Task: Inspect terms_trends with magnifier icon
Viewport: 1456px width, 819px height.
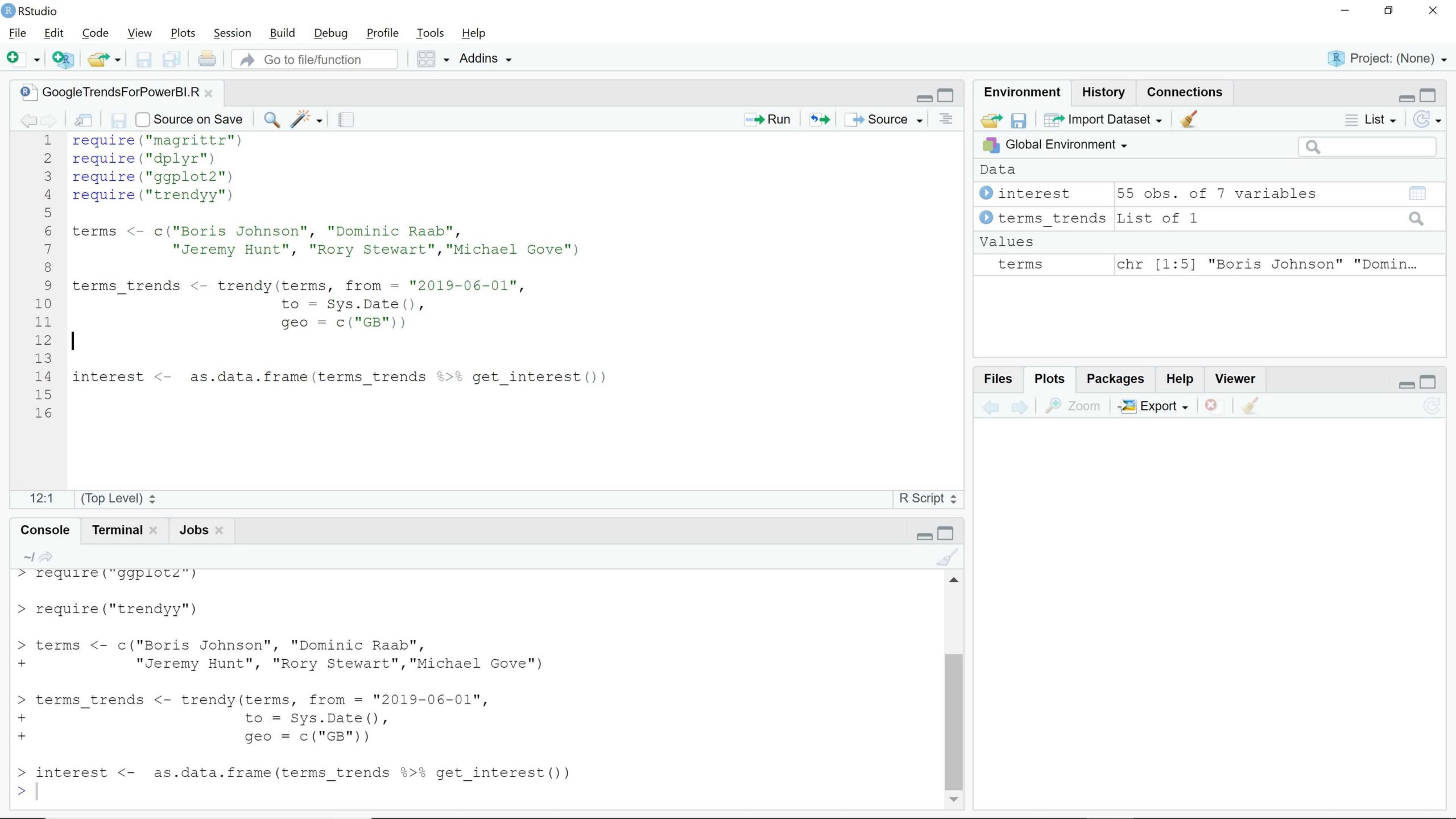Action: [x=1416, y=218]
